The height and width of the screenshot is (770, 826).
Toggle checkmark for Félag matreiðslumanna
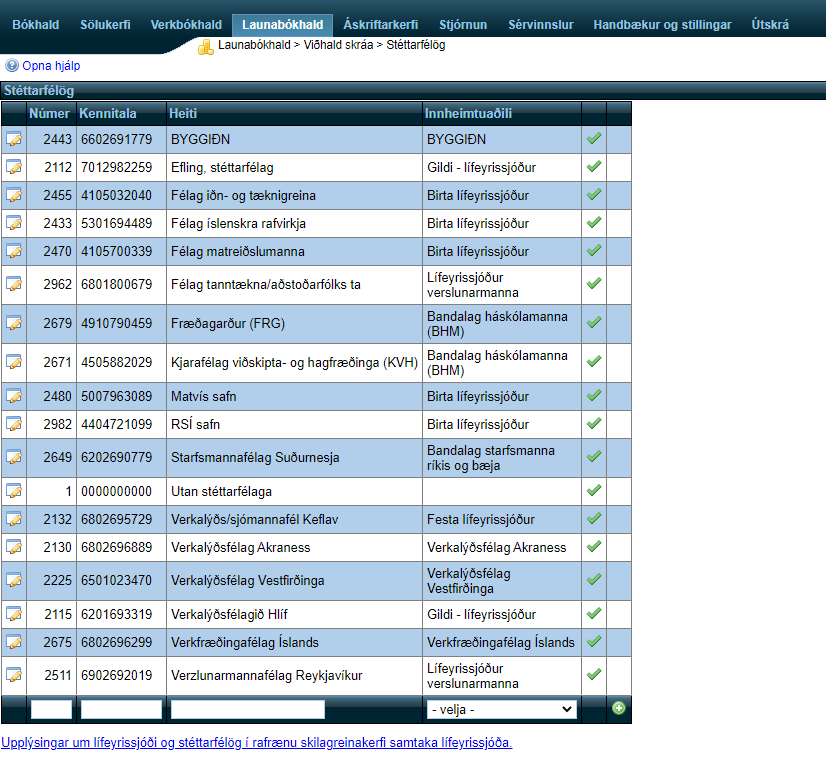click(x=593, y=251)
